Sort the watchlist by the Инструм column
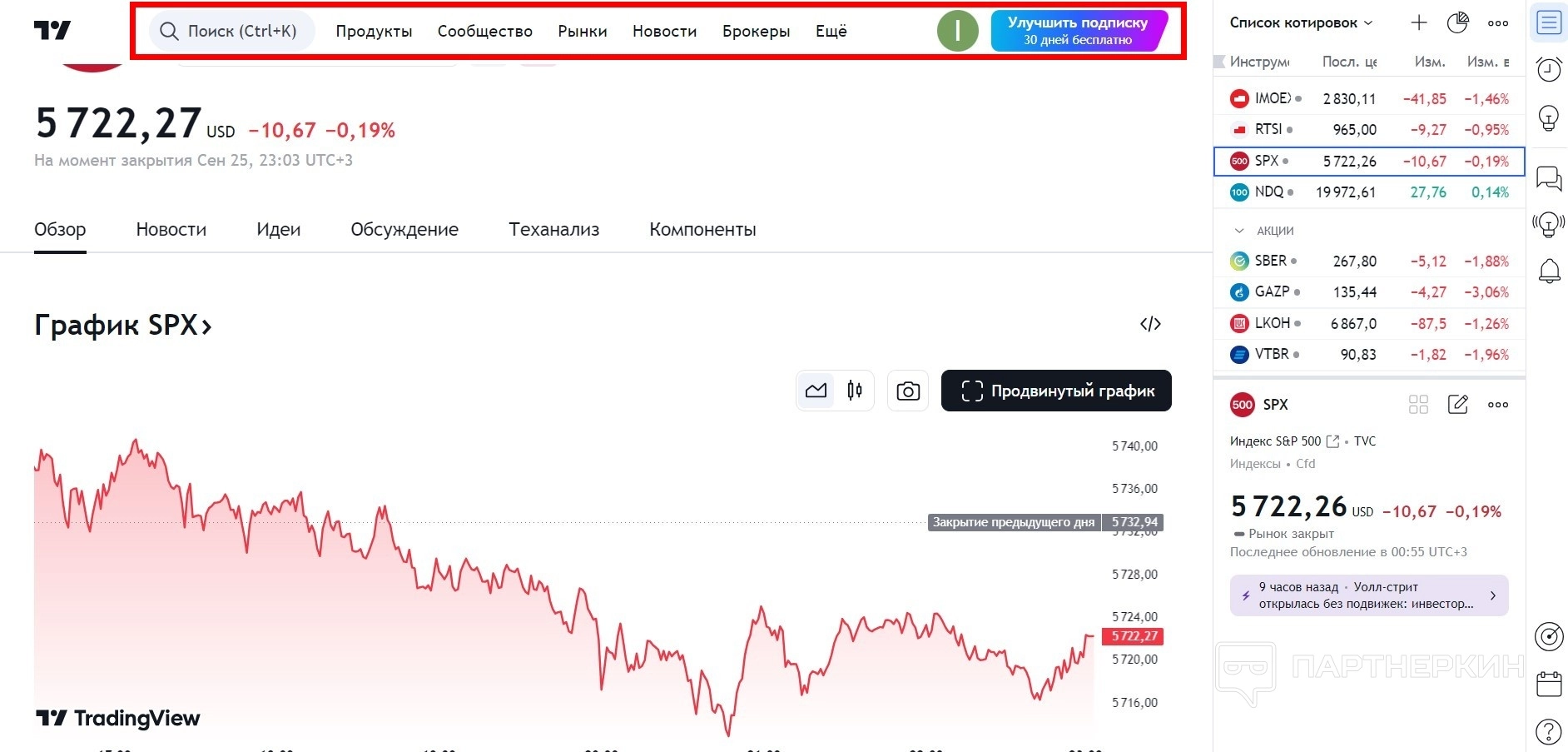The width and height of the screenshot is (1568, 752). point(1259,62)
